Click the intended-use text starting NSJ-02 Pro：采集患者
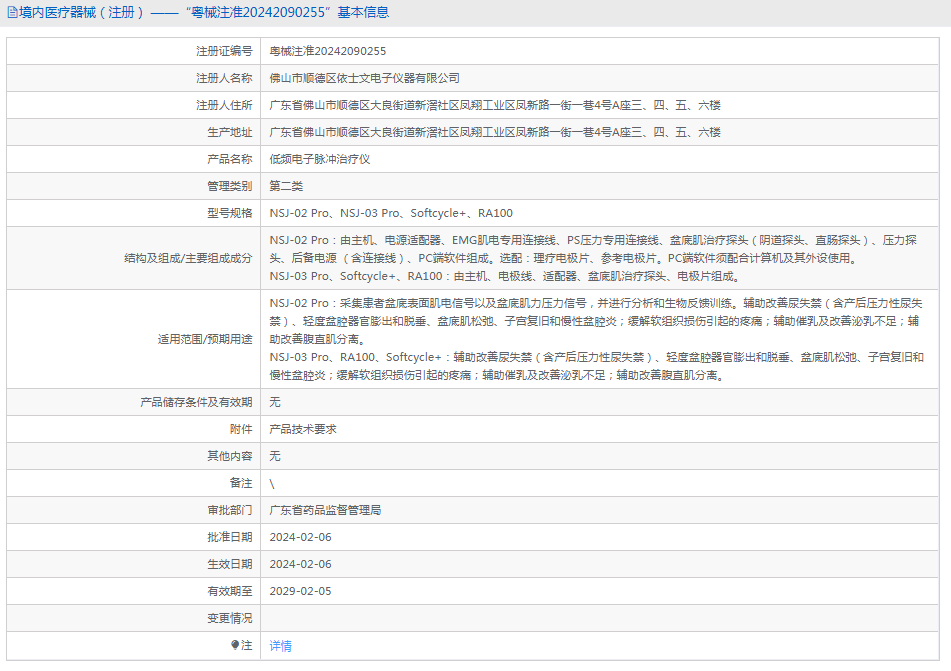The height and width of the screenshot is (671, 951). [x=596, y=339]
